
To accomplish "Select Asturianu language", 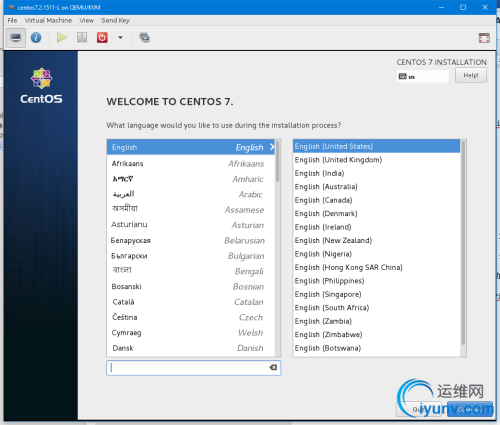I will (x=191, y=225).
